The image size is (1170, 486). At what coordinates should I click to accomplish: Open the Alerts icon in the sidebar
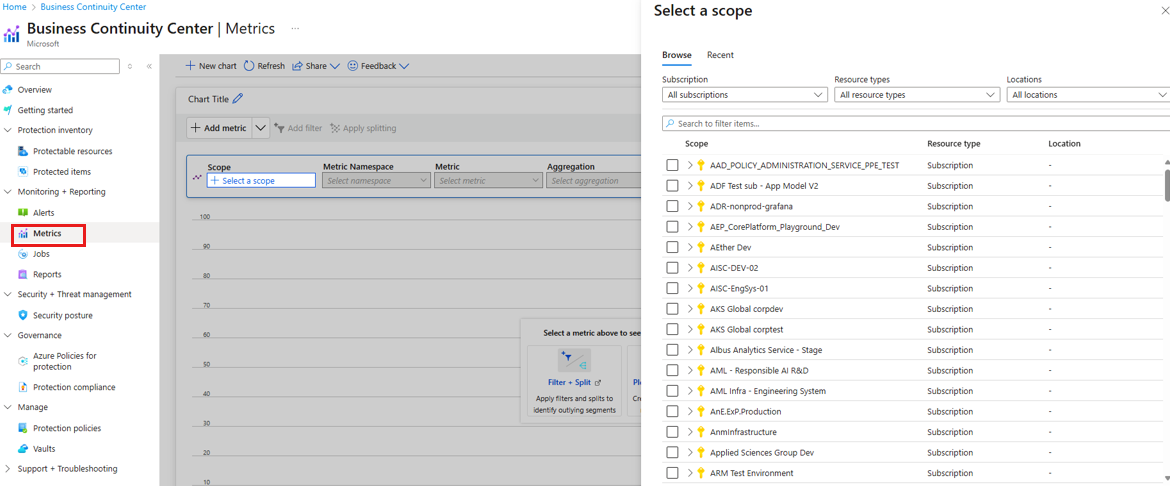pos(23,213)
